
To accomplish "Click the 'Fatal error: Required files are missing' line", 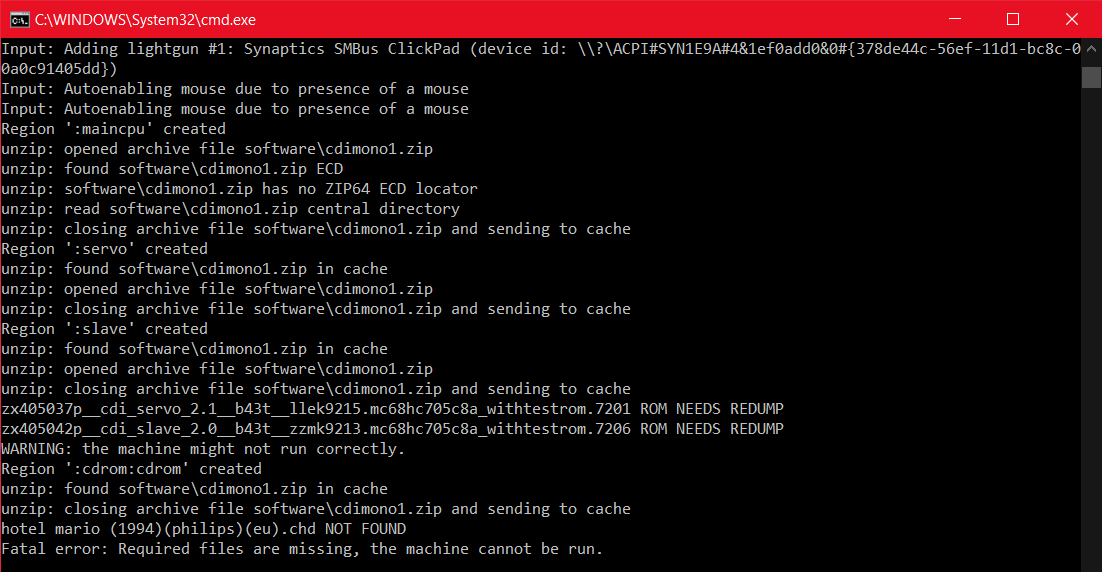I will click(x=302, y=549).
